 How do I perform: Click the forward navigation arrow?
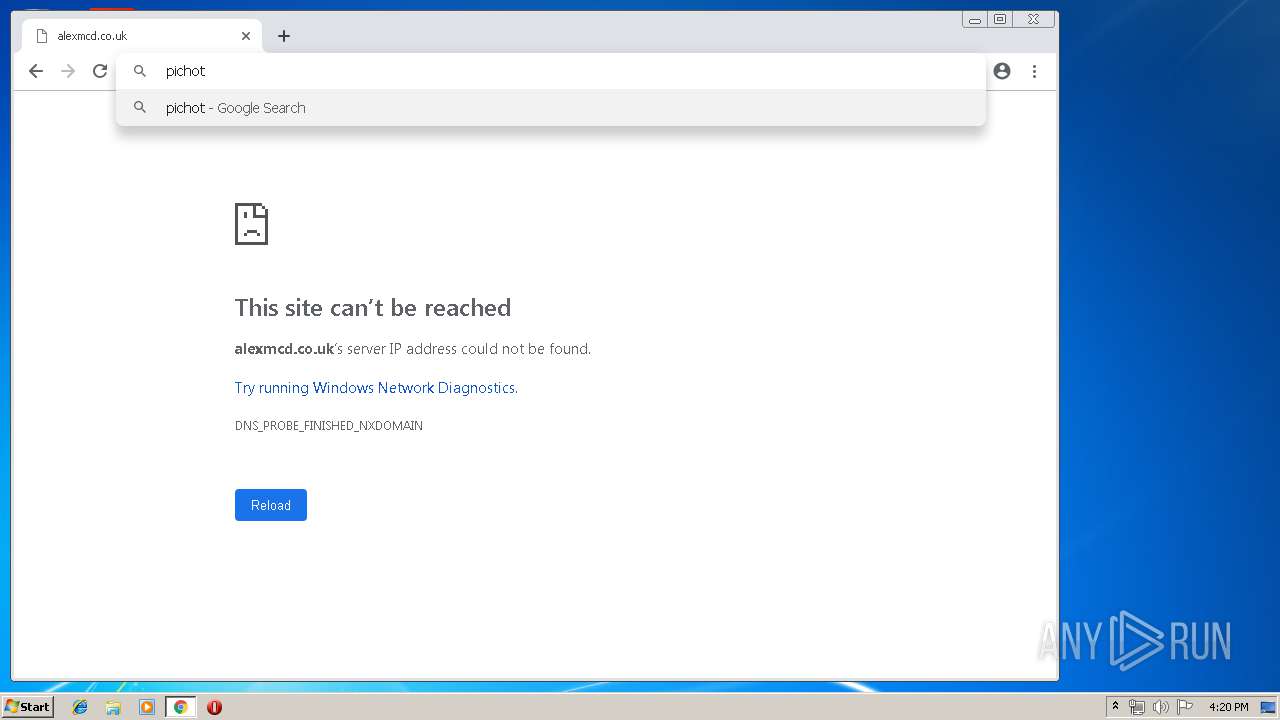pos(68,71)
